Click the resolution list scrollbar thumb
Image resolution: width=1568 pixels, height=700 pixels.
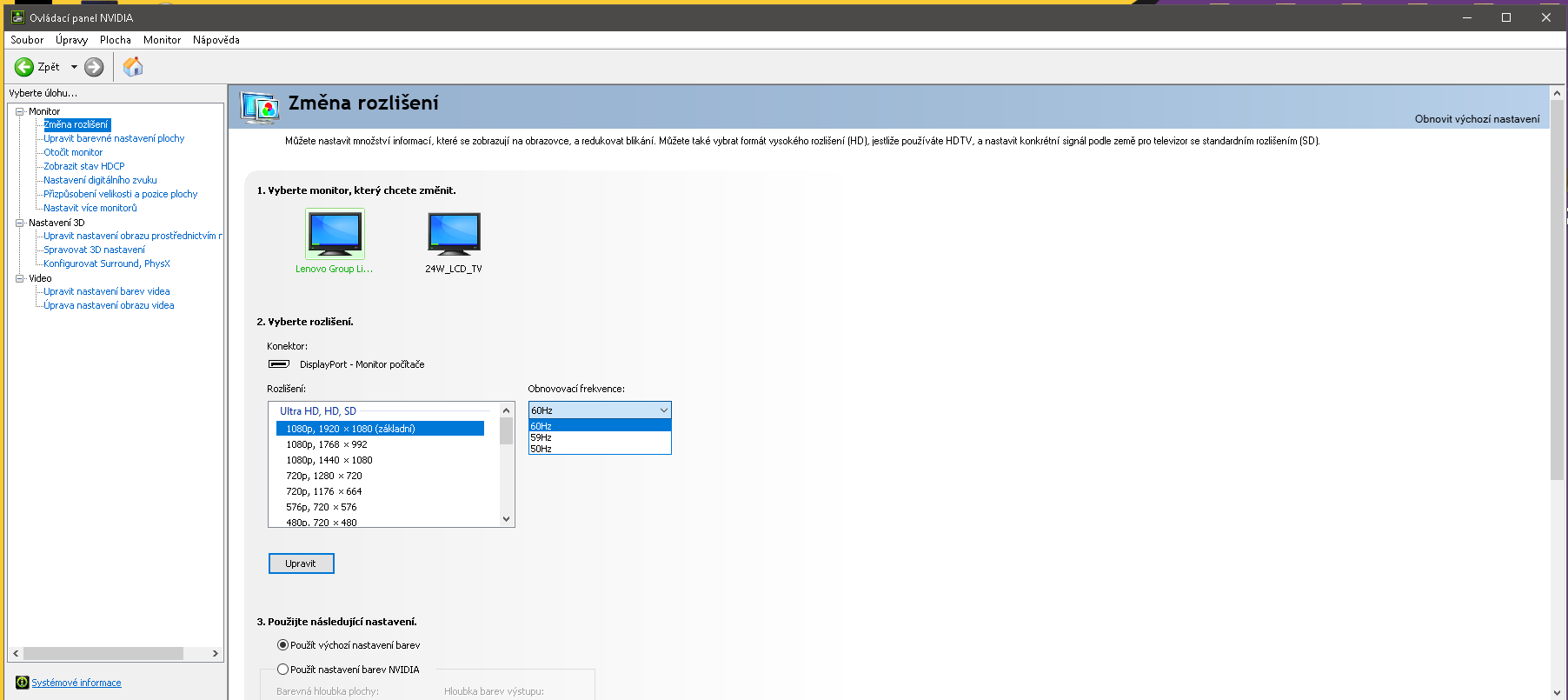[x=506, y=431]
